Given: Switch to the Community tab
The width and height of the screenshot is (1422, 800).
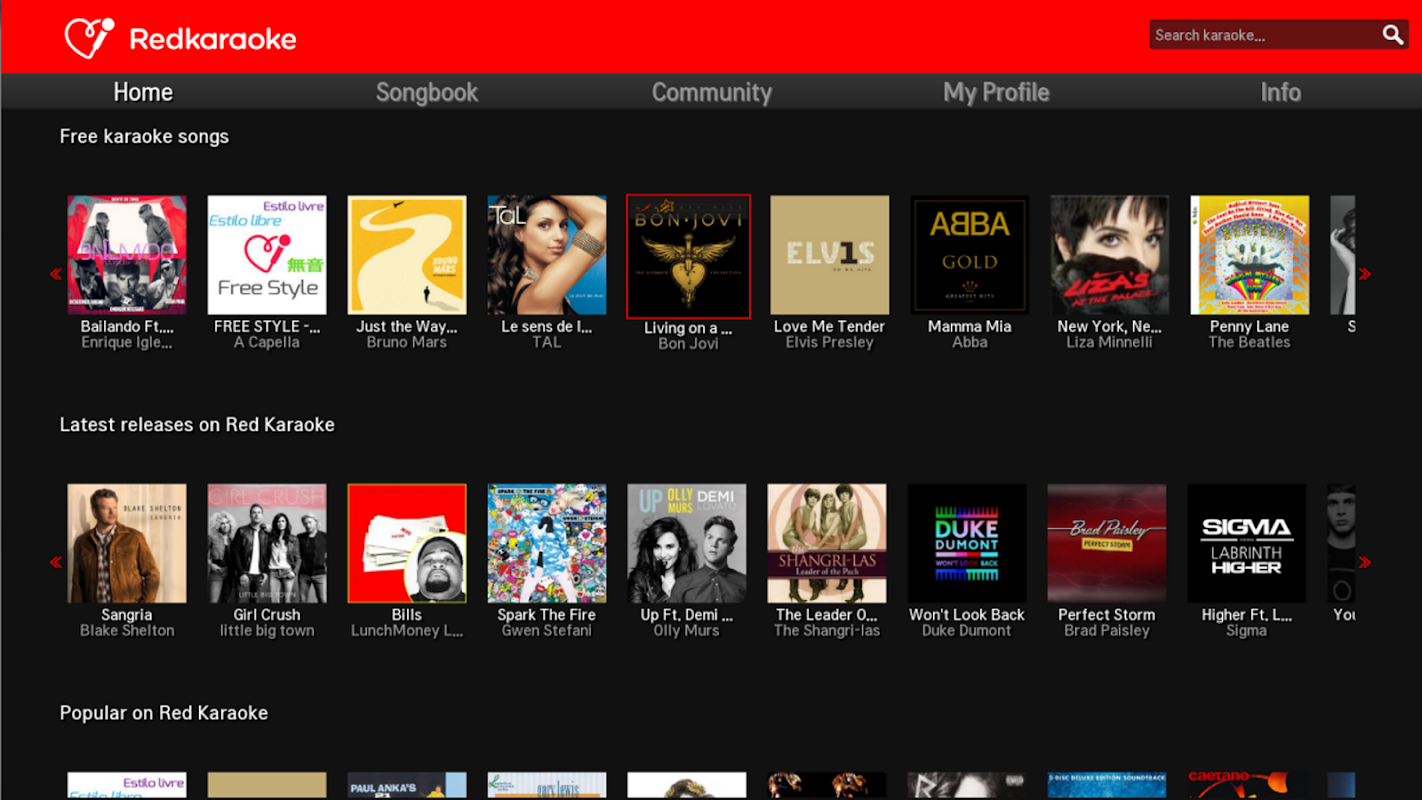Looking at the screenshot, I should point(712,92).
